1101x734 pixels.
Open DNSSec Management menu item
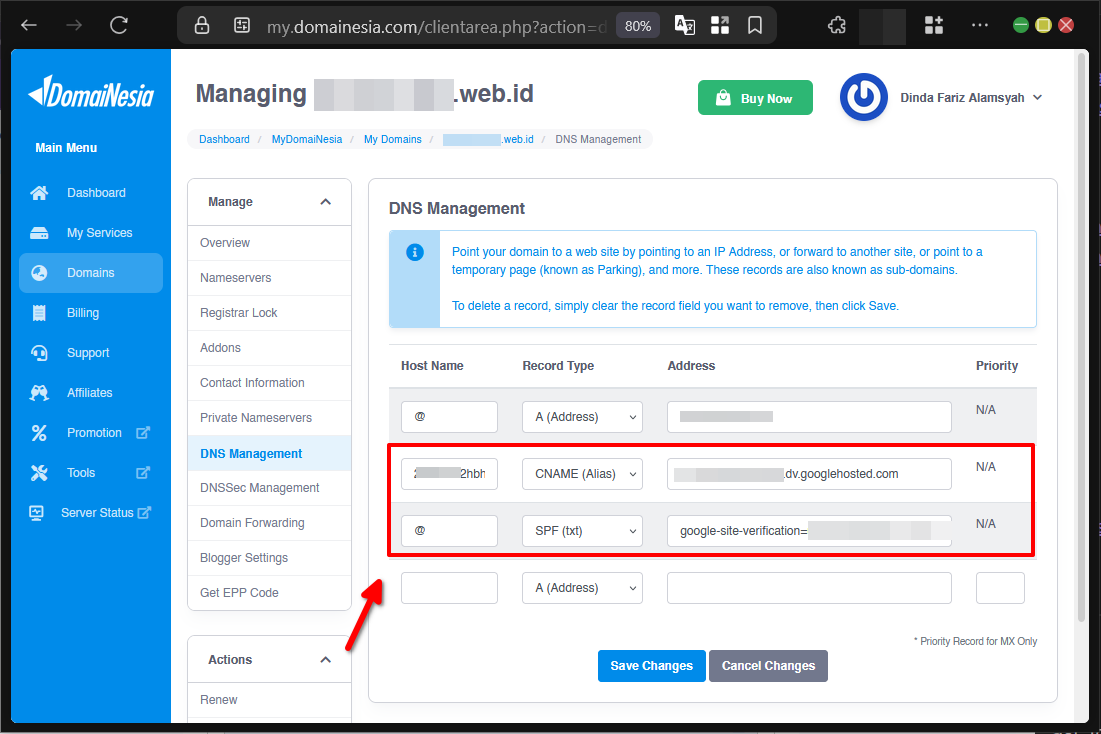[x=270, y=488]
